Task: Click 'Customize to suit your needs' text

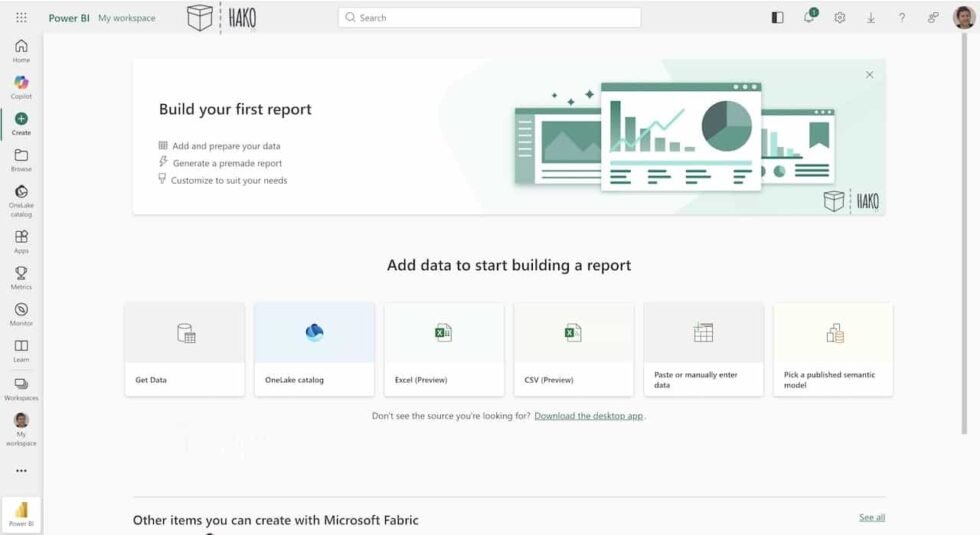Action: tap(229, 181)
